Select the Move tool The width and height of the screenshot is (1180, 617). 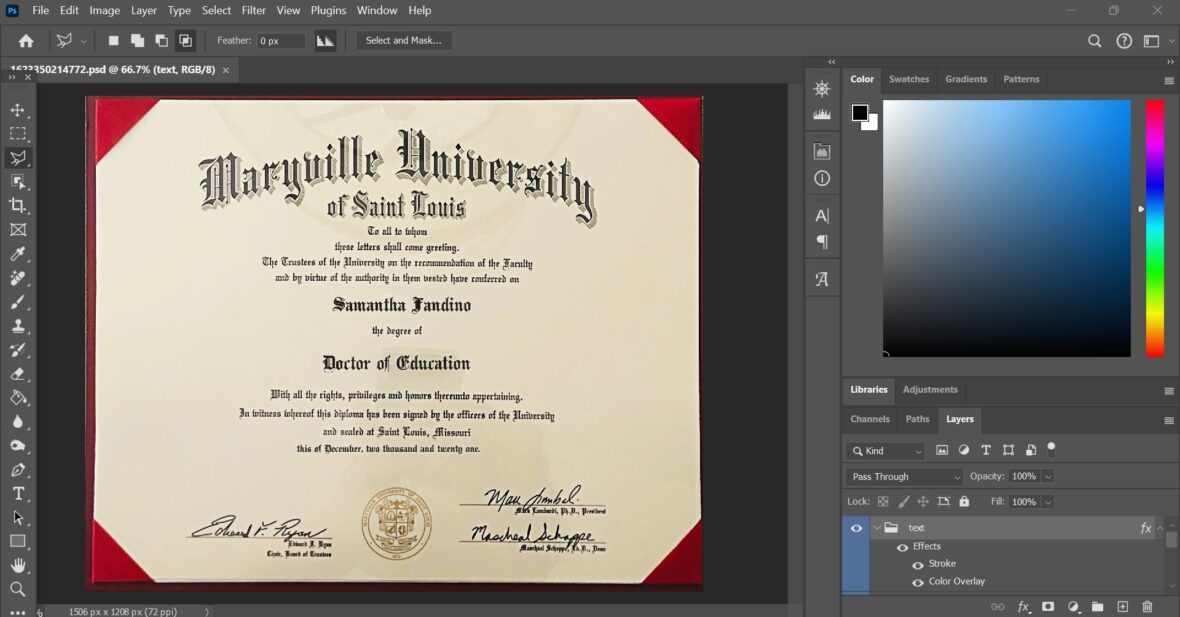18,110
